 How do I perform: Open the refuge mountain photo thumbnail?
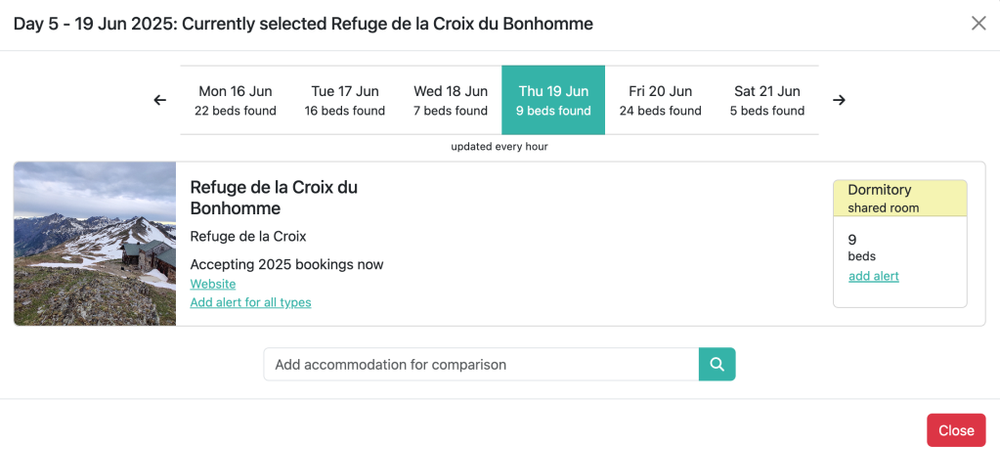[95, 244]
